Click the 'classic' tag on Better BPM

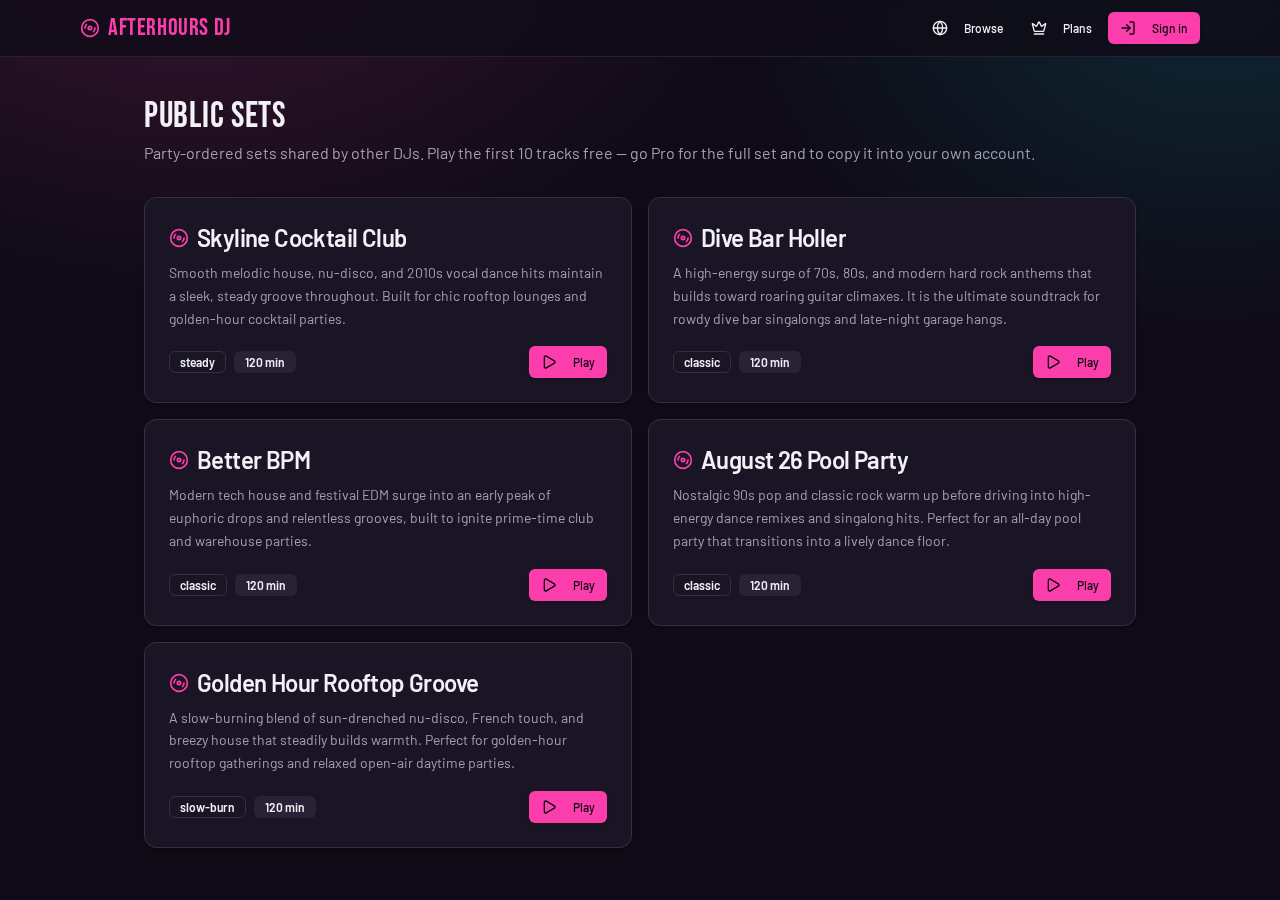(x=198, y=585)
